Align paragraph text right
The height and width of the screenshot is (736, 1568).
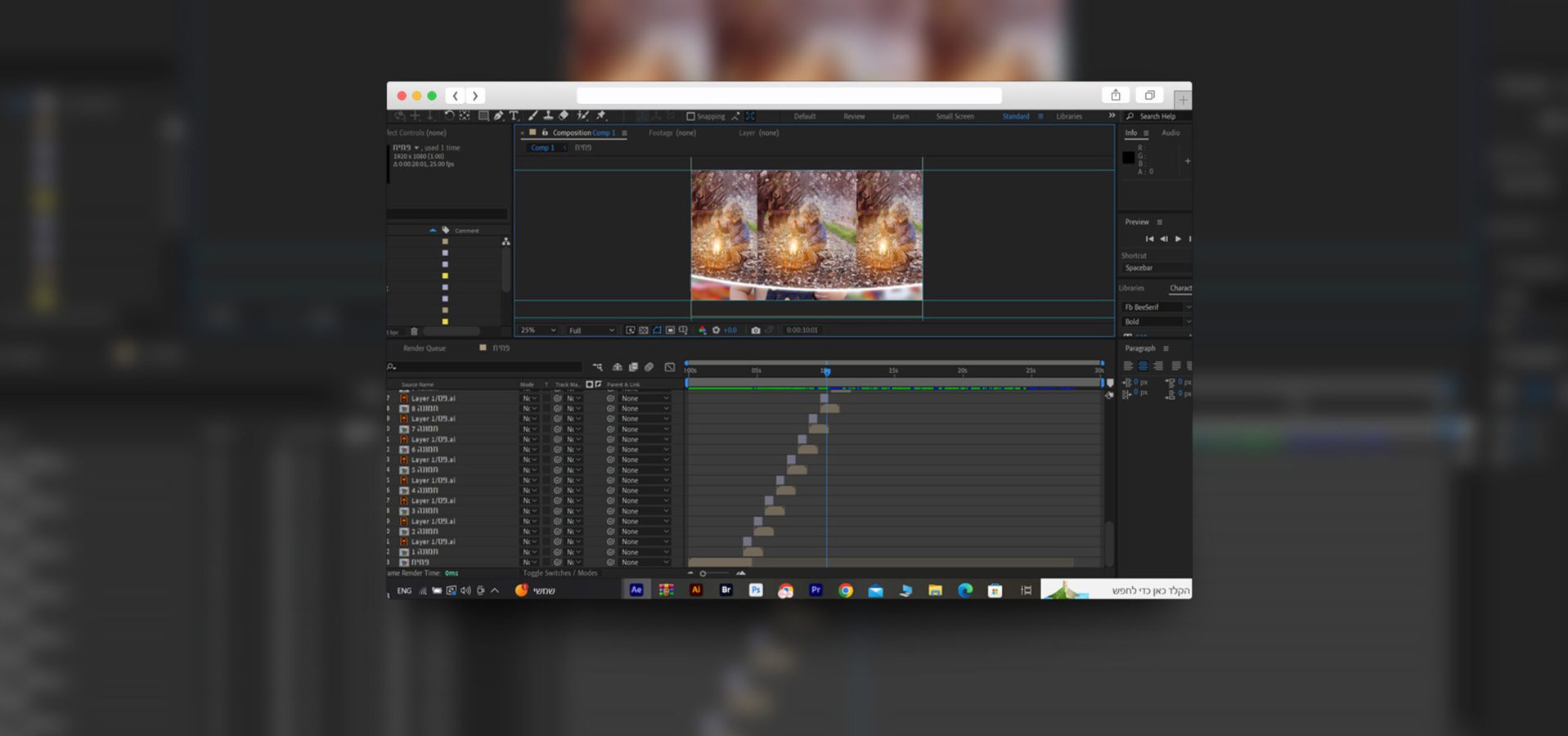tap(1158, 366)
